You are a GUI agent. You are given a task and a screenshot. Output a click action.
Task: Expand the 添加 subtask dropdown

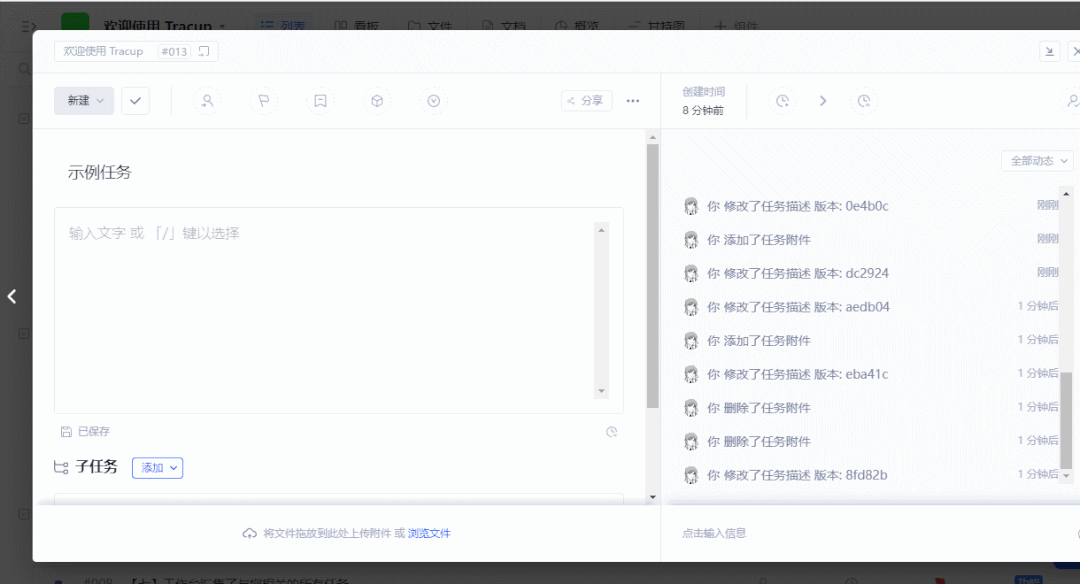pyautogui.click(x=157, y=467)
